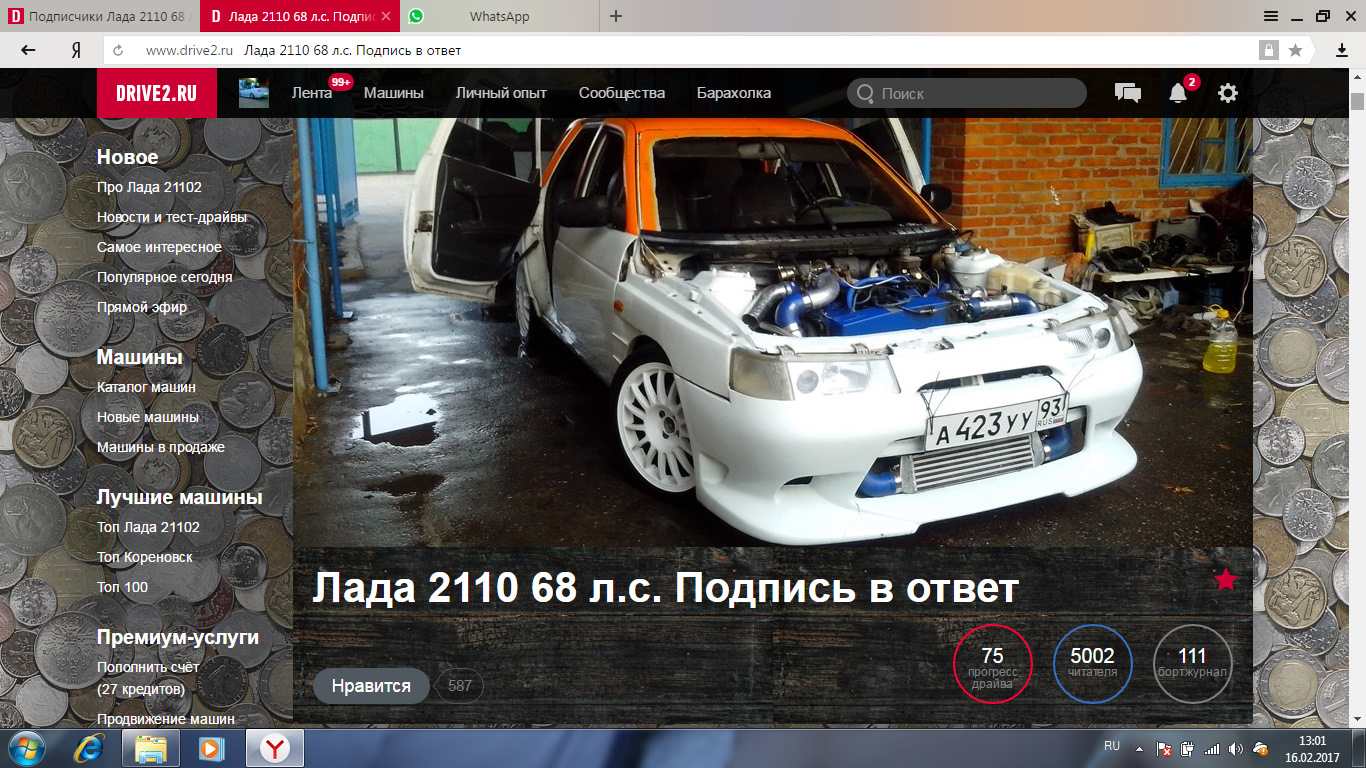Open the site settings gear icon

[1228, 93]
